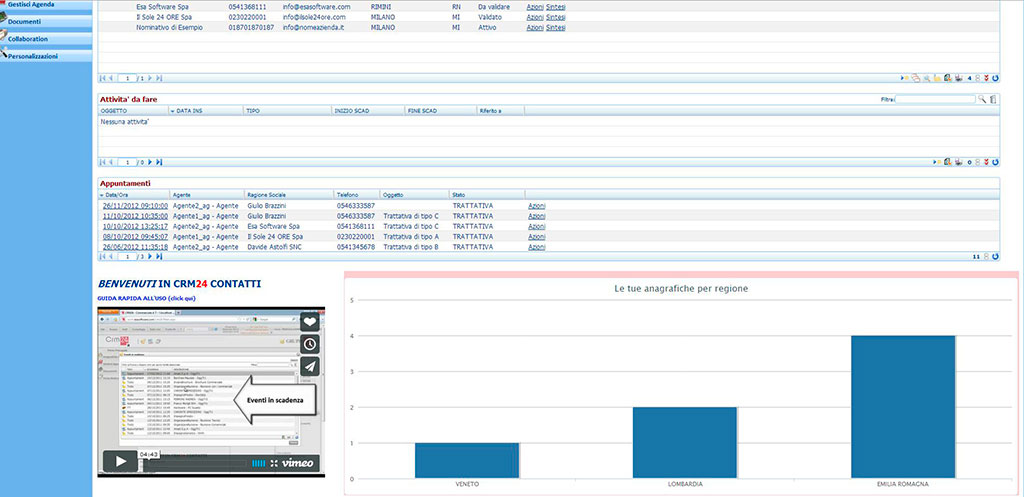
Task: Share the video with paper plane icon
Action: 310,366
